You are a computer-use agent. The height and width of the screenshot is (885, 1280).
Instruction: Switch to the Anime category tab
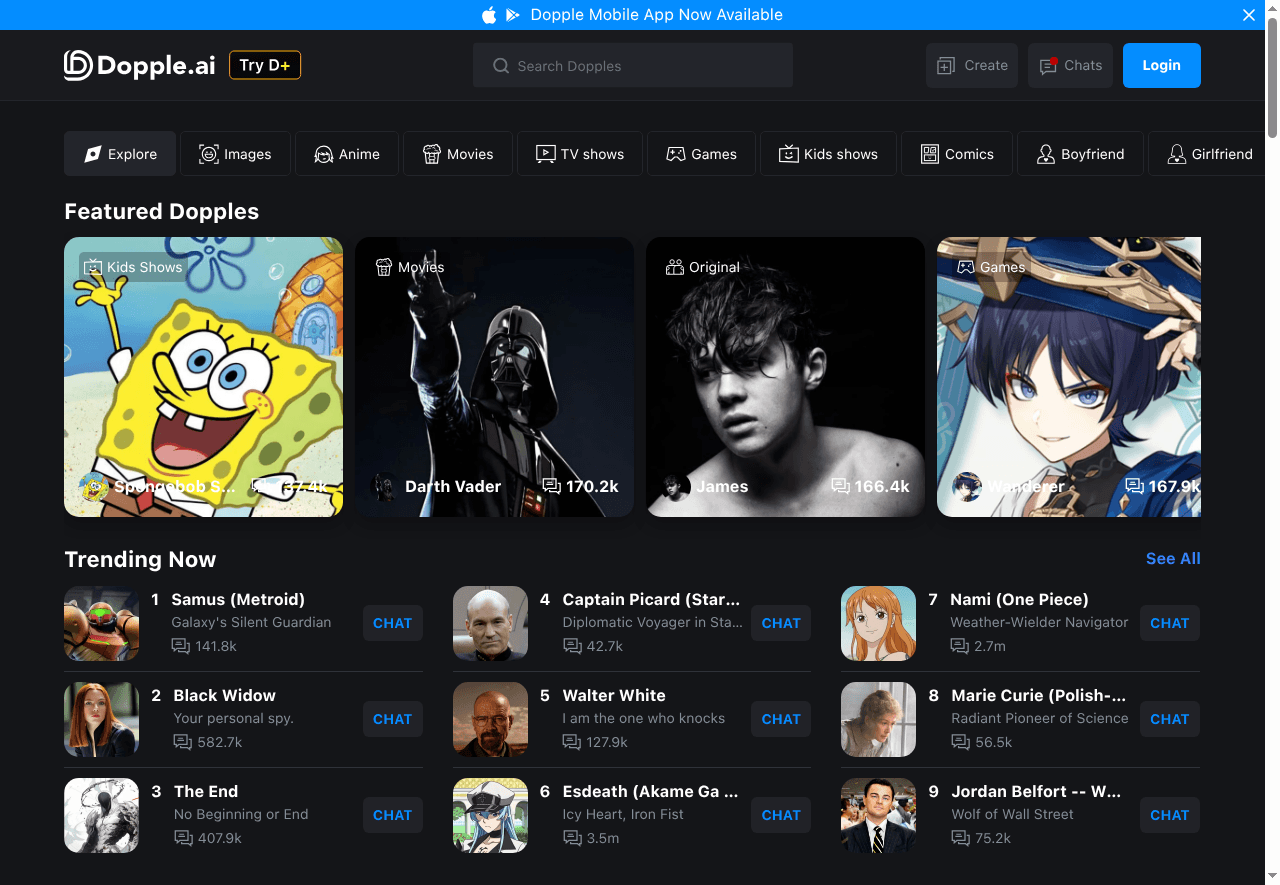347,154
